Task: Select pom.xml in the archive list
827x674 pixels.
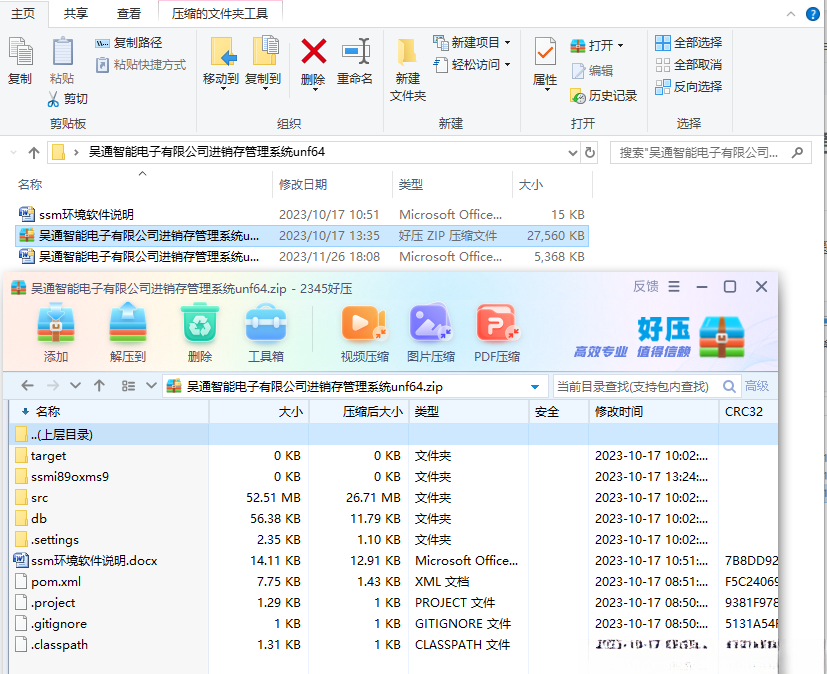Action: [x=393, y=582]
